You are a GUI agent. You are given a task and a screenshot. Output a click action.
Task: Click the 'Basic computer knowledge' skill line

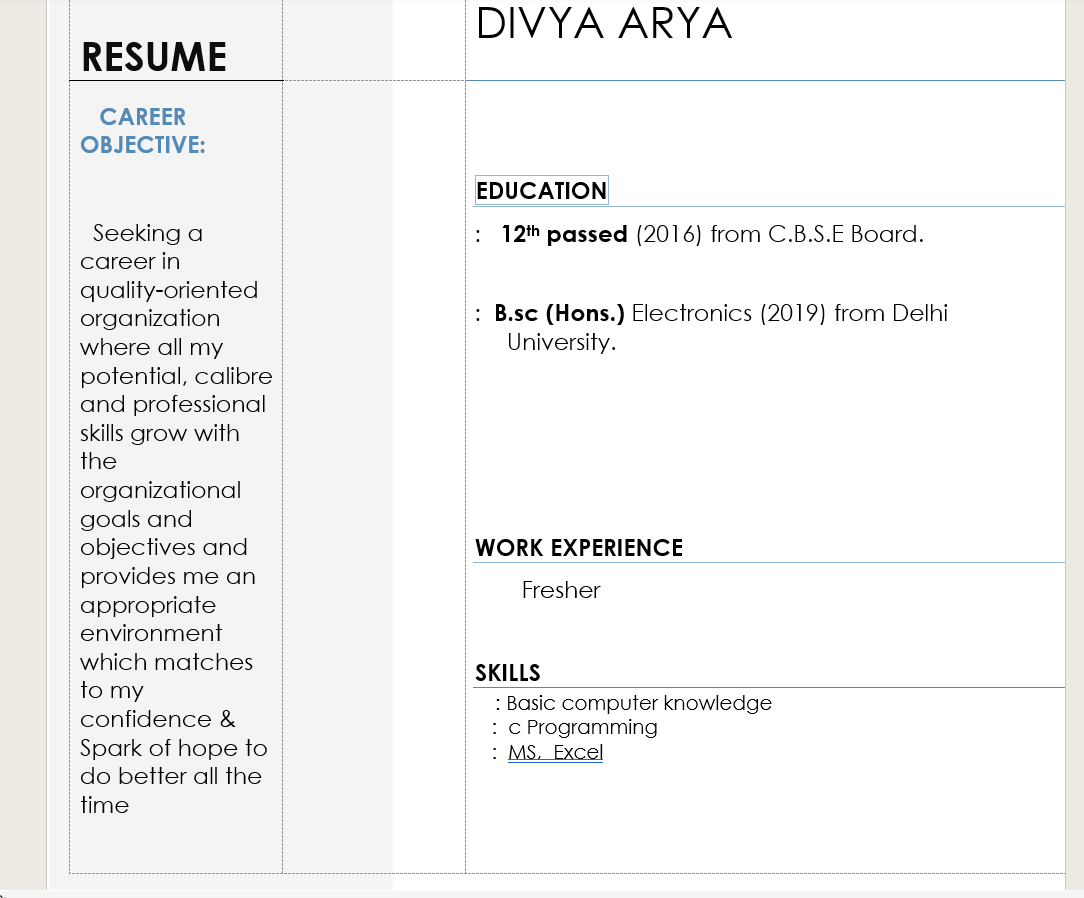(x=639, y=703)
